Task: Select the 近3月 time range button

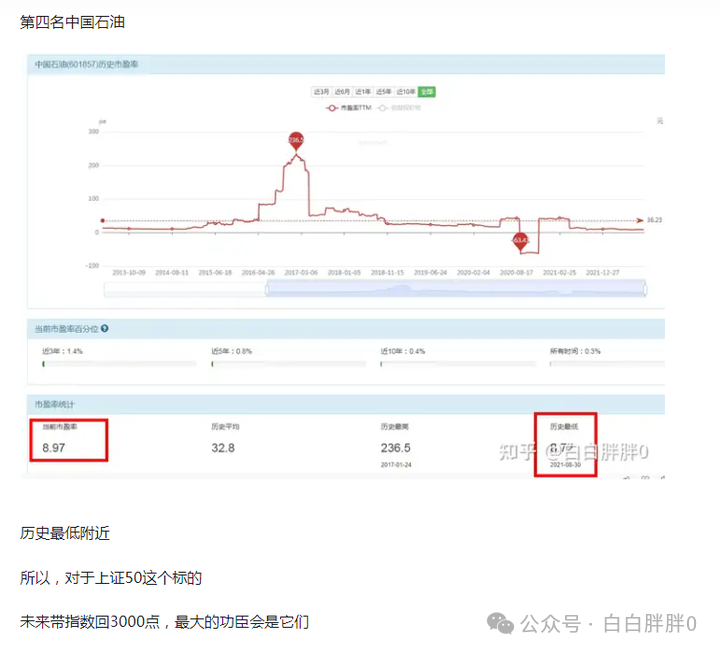Action: tap(321, 92)
